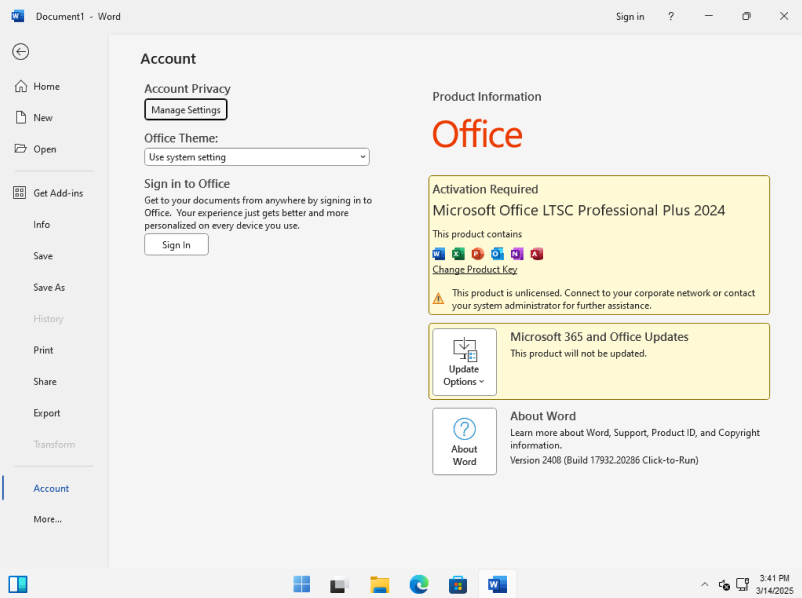Select Open in the Backstage sidebar
The height and width of the screenshot is (598, 802).
(x=44, y=149)
